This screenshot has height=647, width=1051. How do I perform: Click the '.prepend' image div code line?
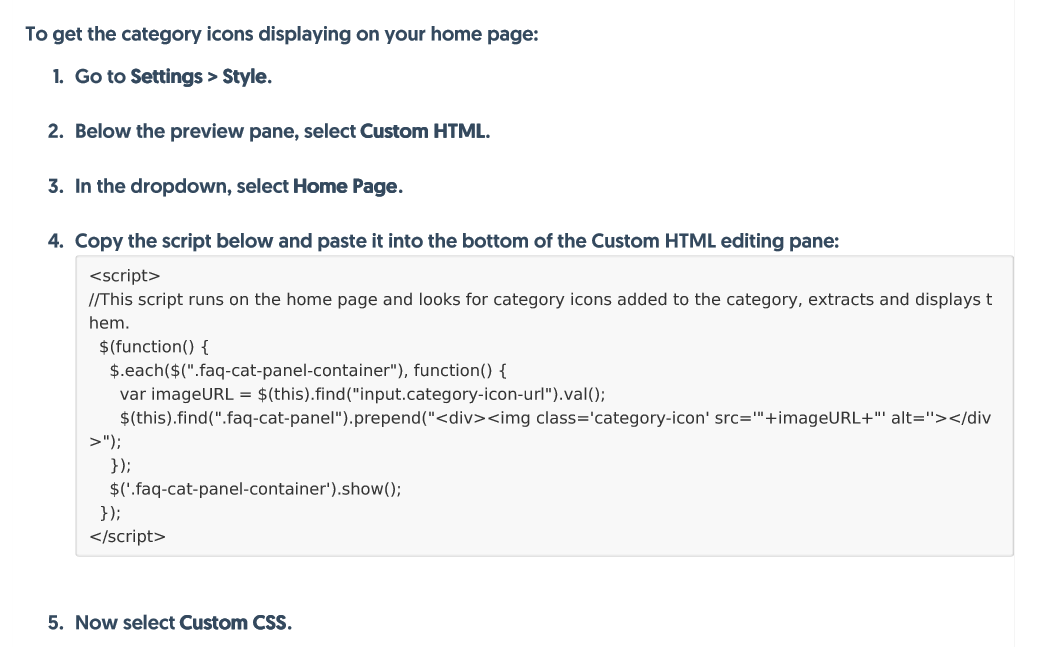click(x=555, y=417)
